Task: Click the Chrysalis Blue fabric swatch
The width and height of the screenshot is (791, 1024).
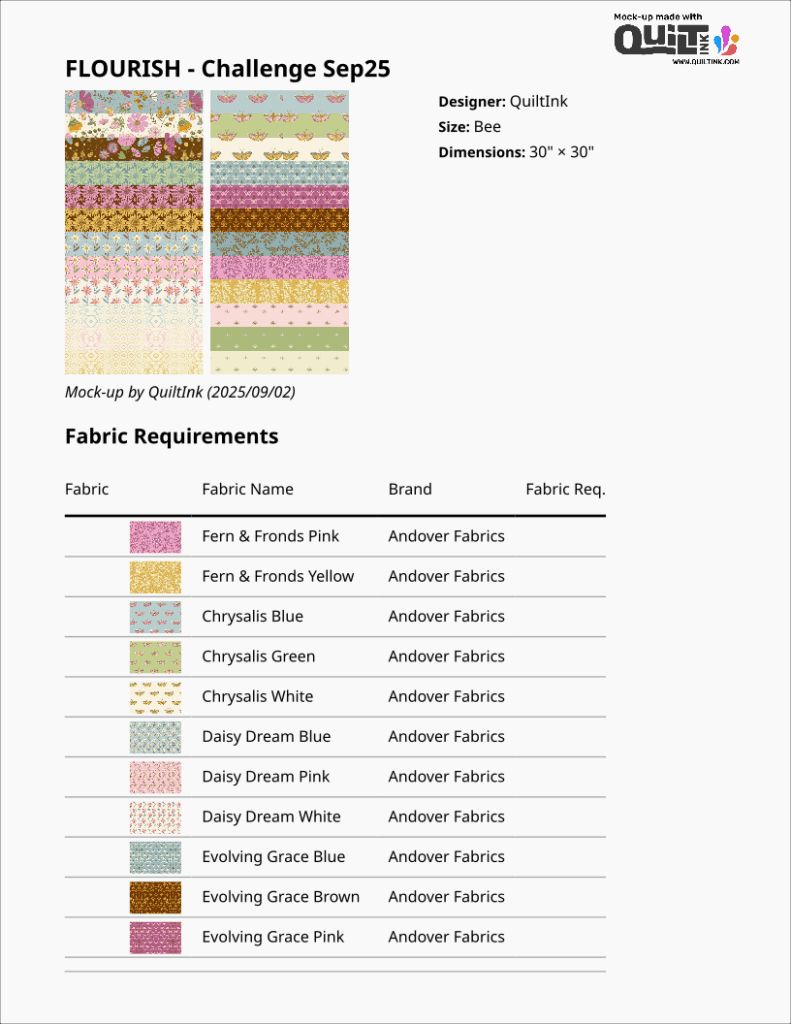Action: (x=155, y=617)
